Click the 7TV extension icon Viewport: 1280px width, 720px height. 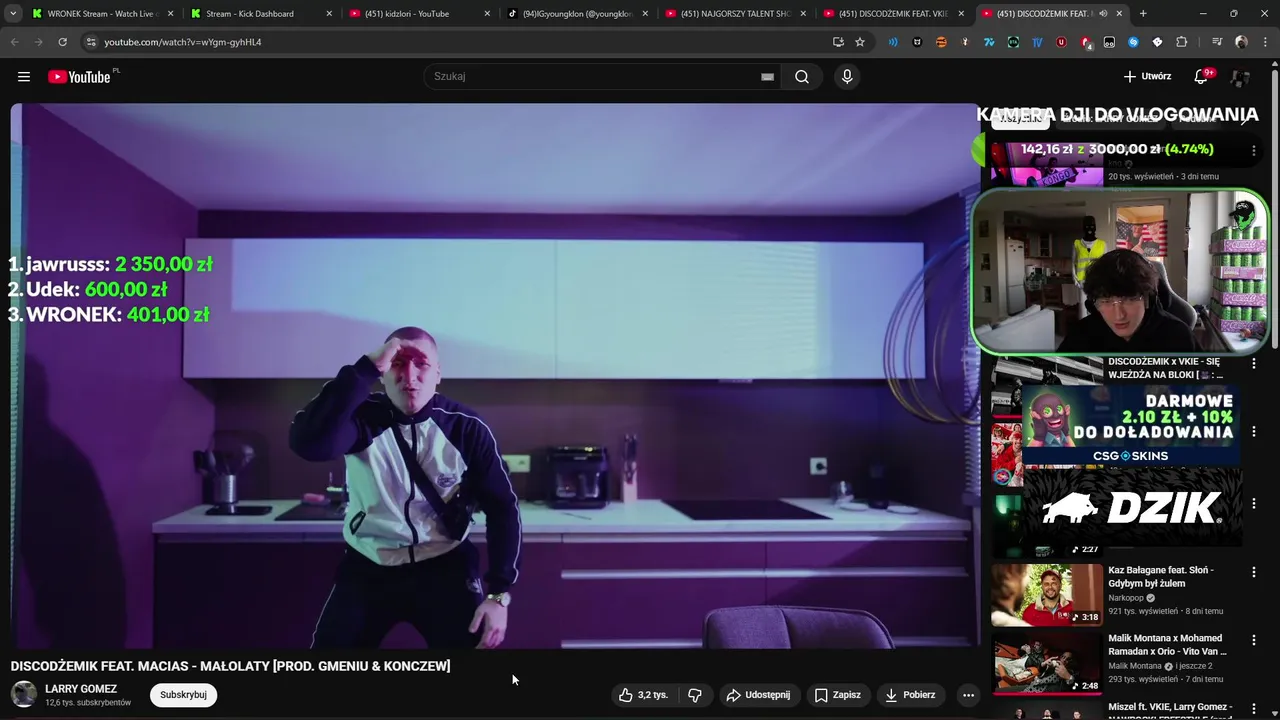point(989,42)
